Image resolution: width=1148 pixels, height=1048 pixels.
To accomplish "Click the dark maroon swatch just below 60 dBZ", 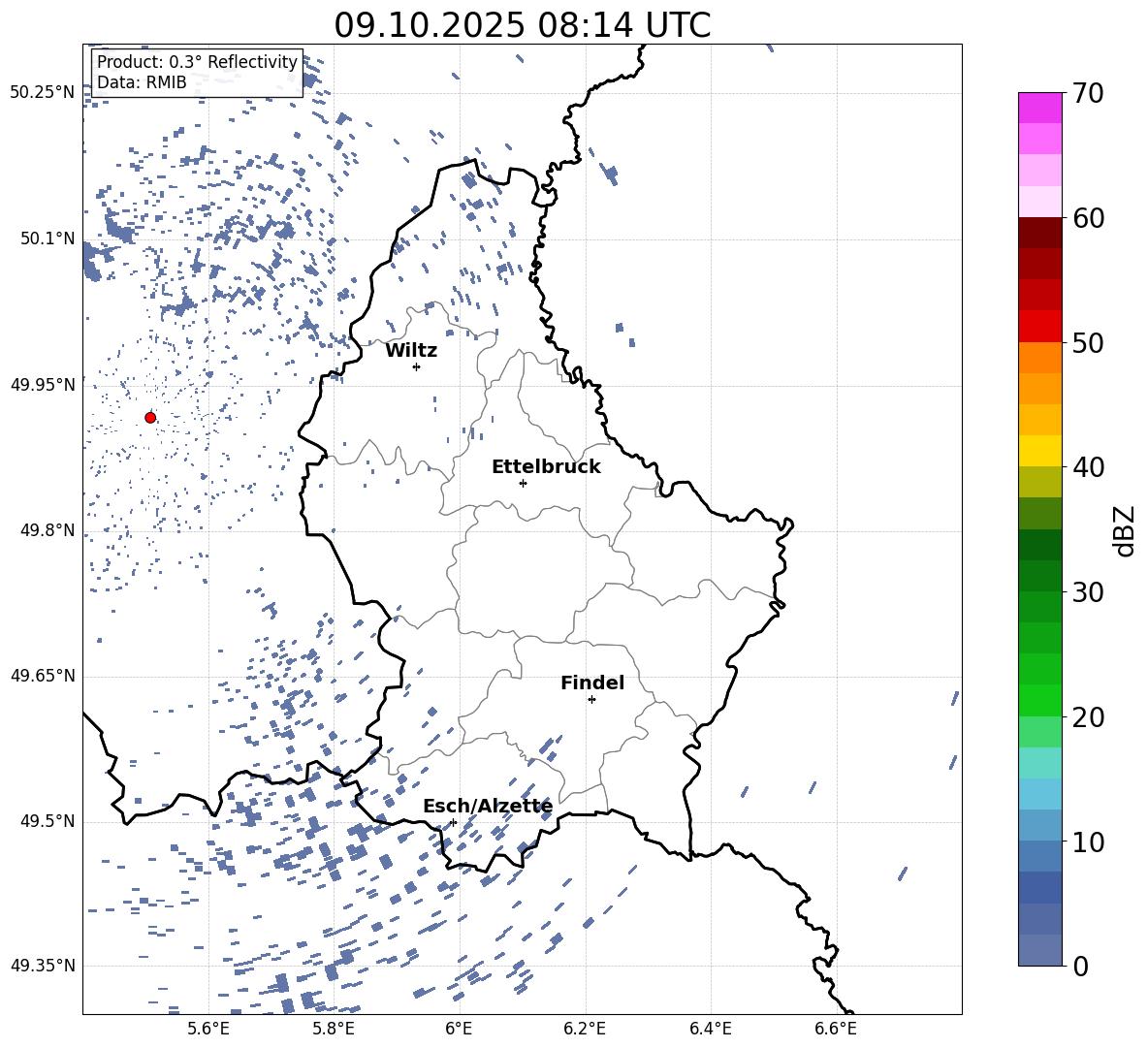I will point(1040,233).
